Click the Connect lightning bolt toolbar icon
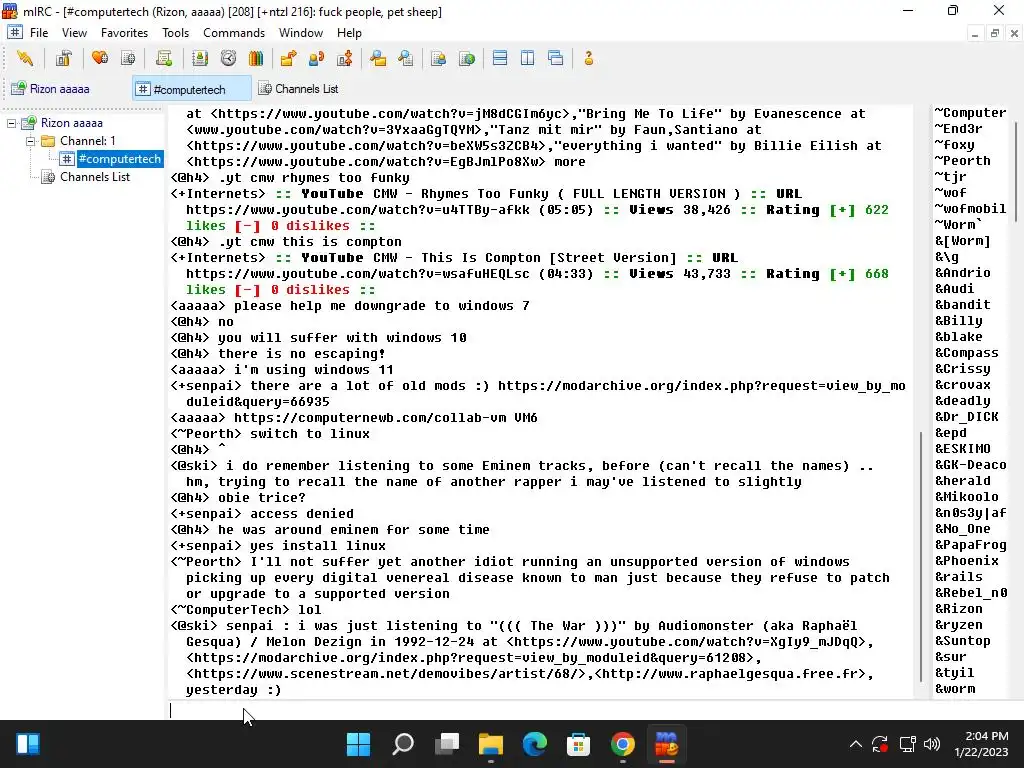Image resolution: width=1024 pixels, height=768 pixels. [x=25, y=59]
